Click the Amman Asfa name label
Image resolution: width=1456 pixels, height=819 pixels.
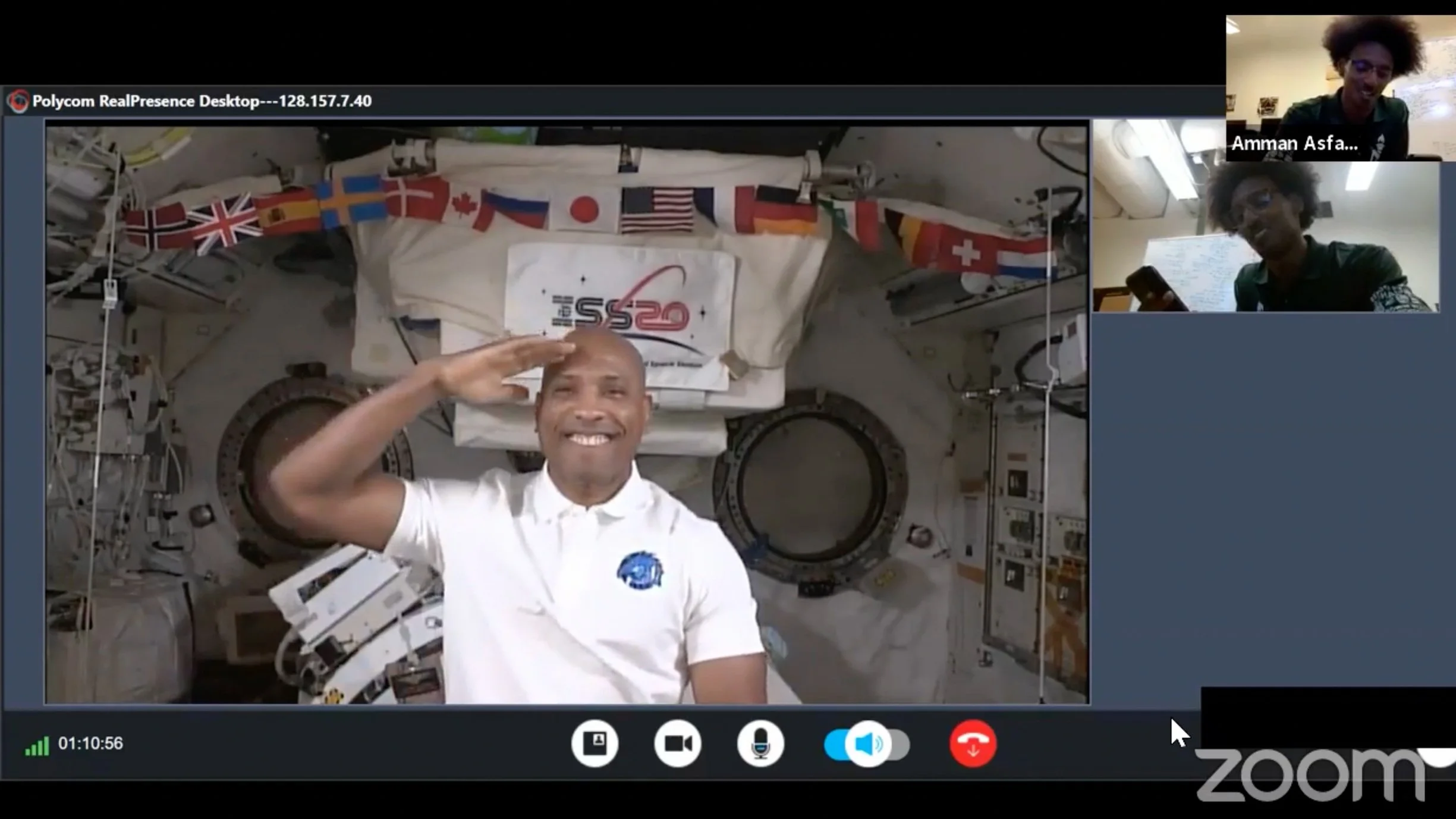click(x=1294, y=143)
